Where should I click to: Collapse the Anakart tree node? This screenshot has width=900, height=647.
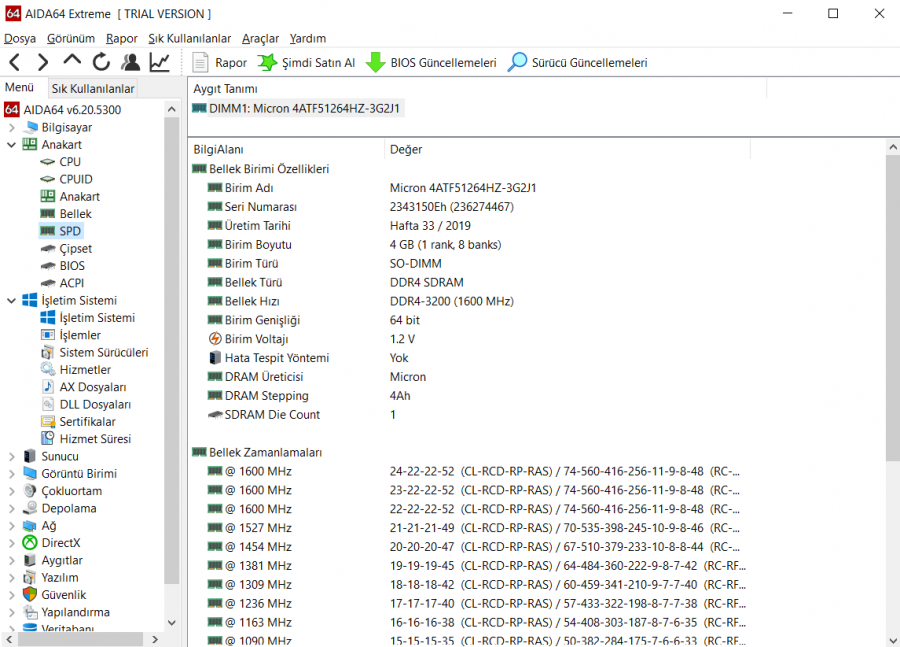click(11, 145)
